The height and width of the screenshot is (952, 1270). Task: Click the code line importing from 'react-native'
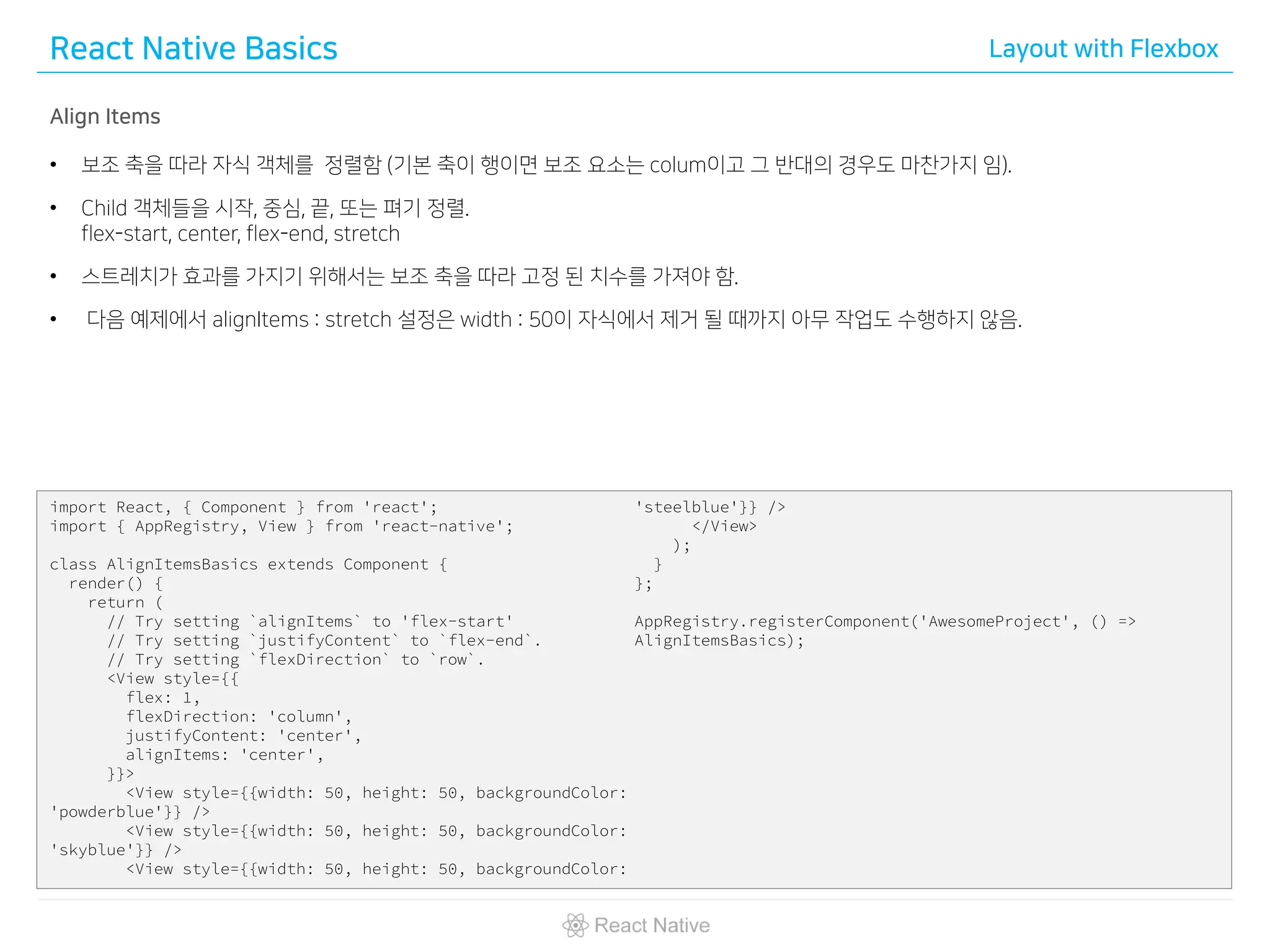point(282,527)
